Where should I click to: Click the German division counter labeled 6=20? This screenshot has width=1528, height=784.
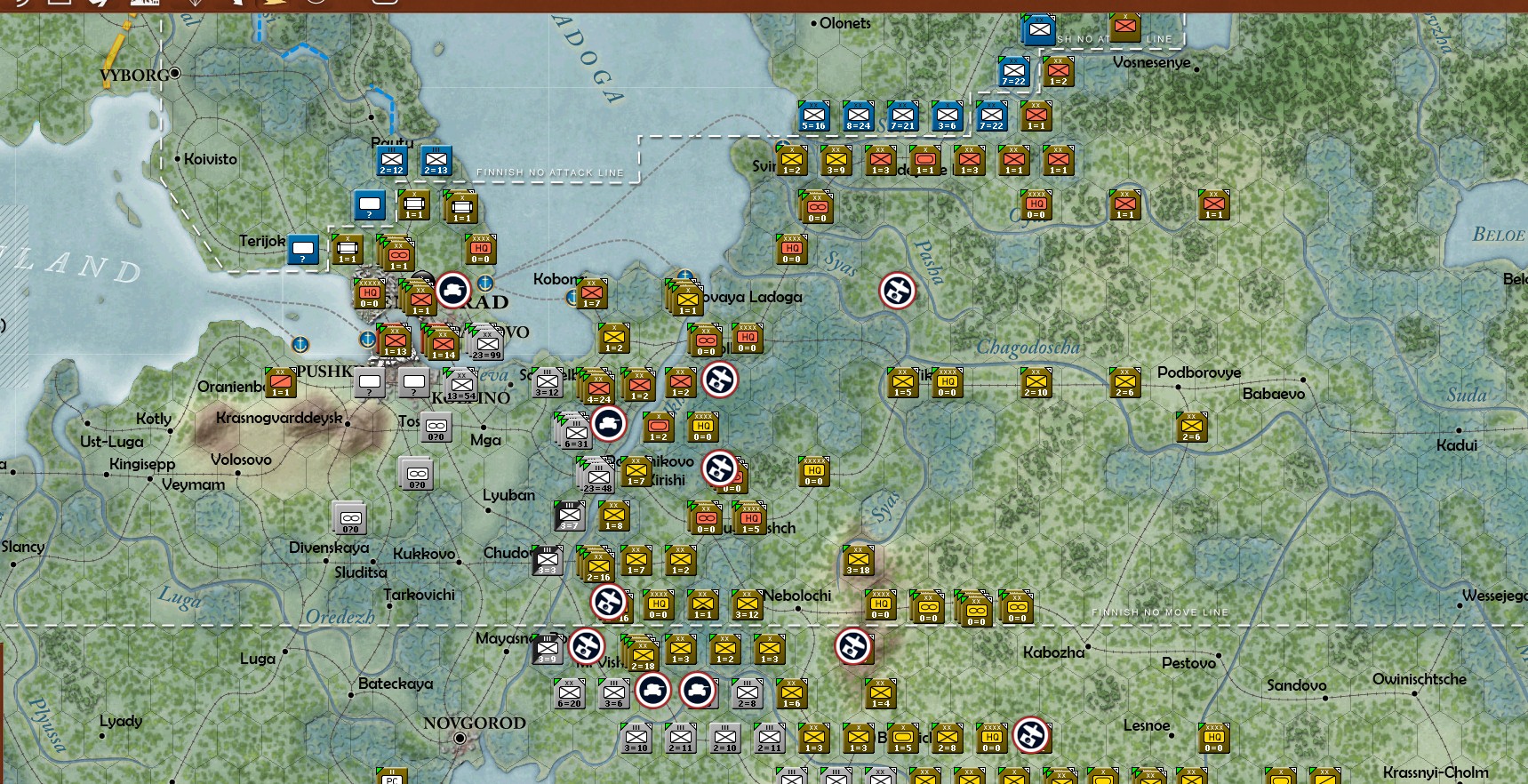570,694
